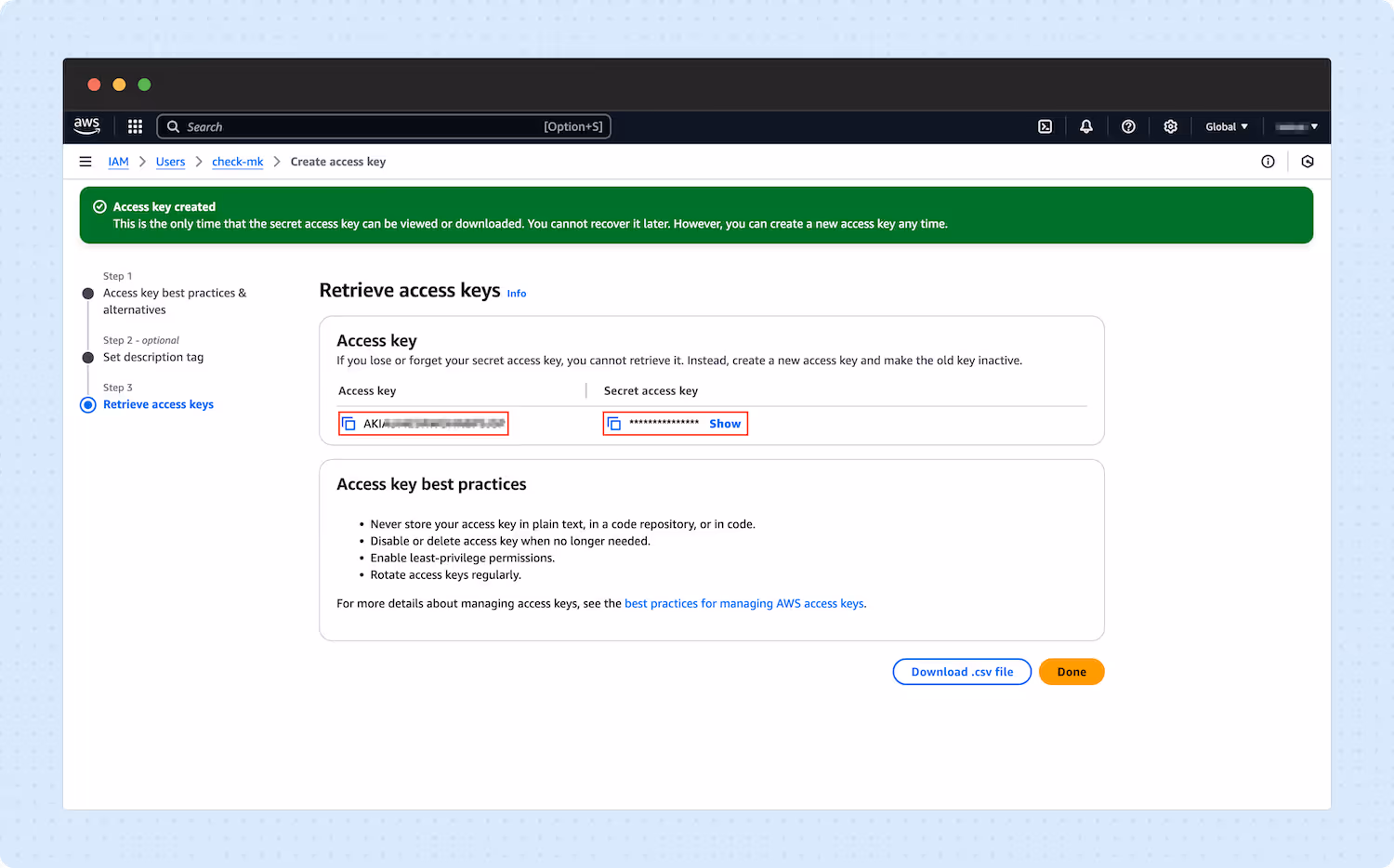Screen dimensions: 1394x868
Task: Click the info icon below the account menu
Action: (1268, 161)
